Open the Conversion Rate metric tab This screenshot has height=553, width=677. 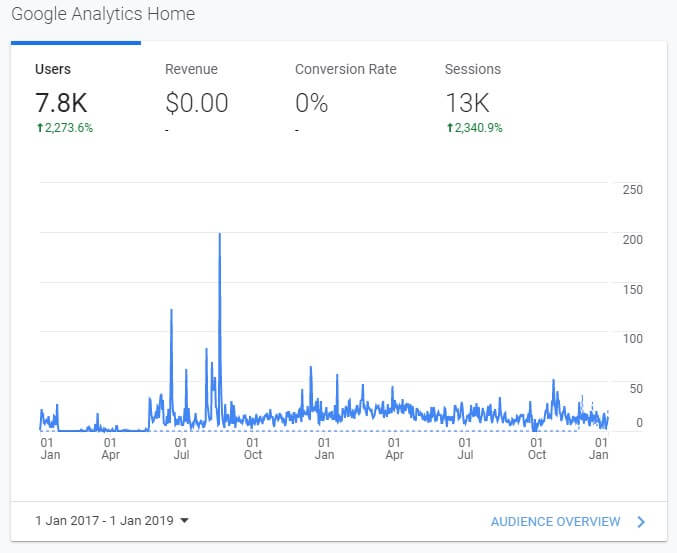[x=345, y=70]
